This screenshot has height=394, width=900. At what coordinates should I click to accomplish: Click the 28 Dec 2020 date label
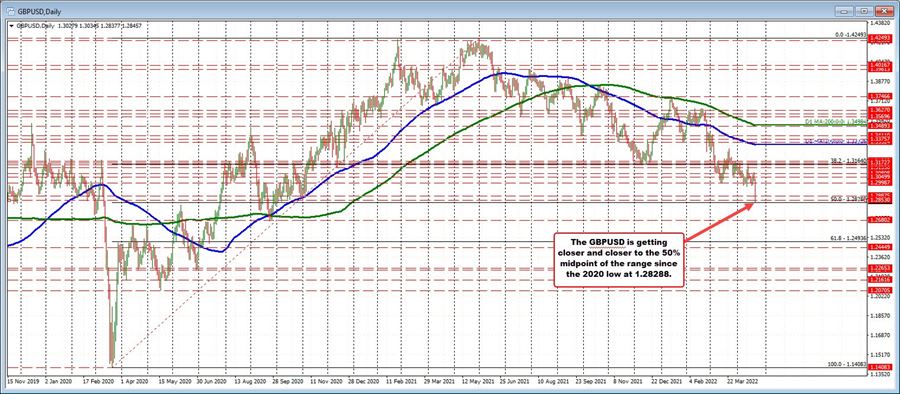tap(363, 380)
